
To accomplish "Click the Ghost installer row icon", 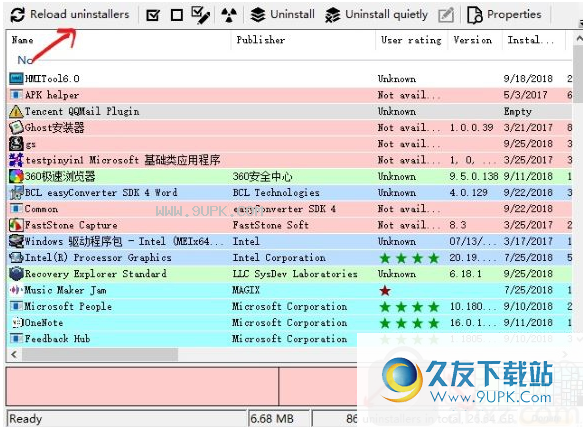I will (16, 128).
